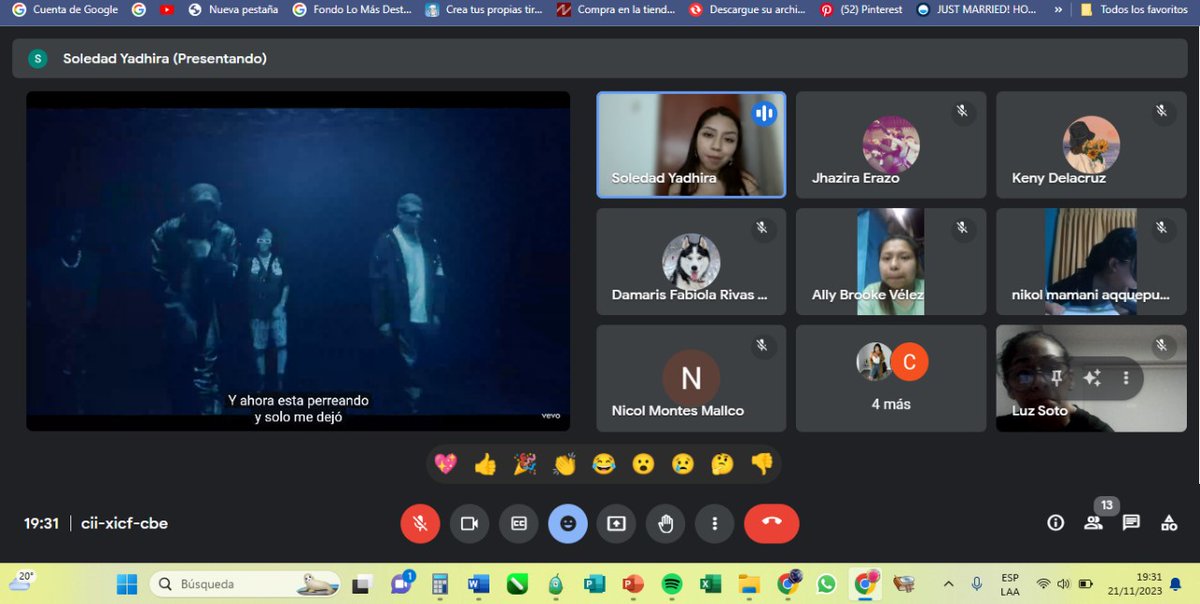Click the present screen button

pos(616,523)
